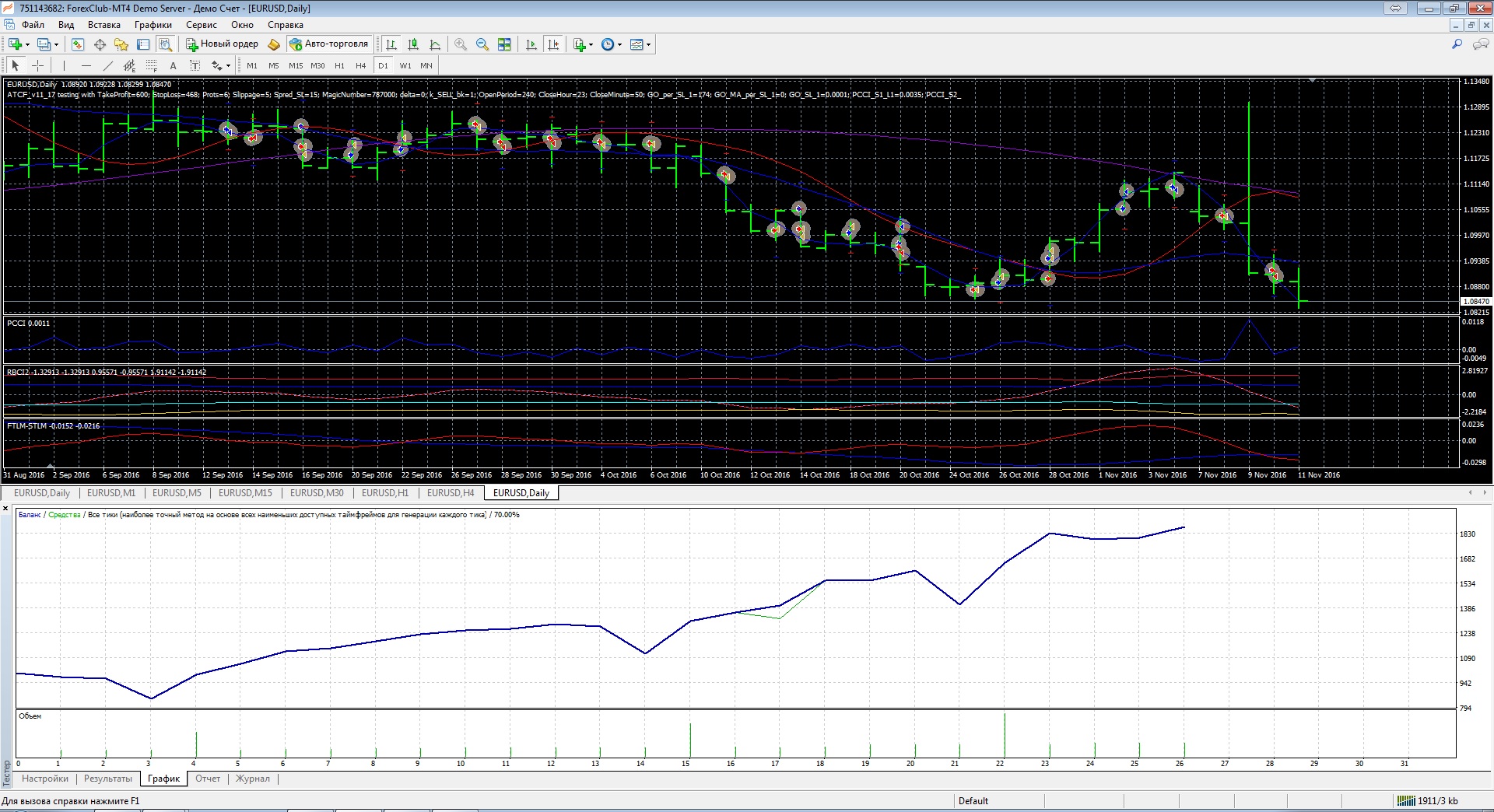Select the vertical line drawing tool
This screenshot has width=1494, height=812.
64,66
